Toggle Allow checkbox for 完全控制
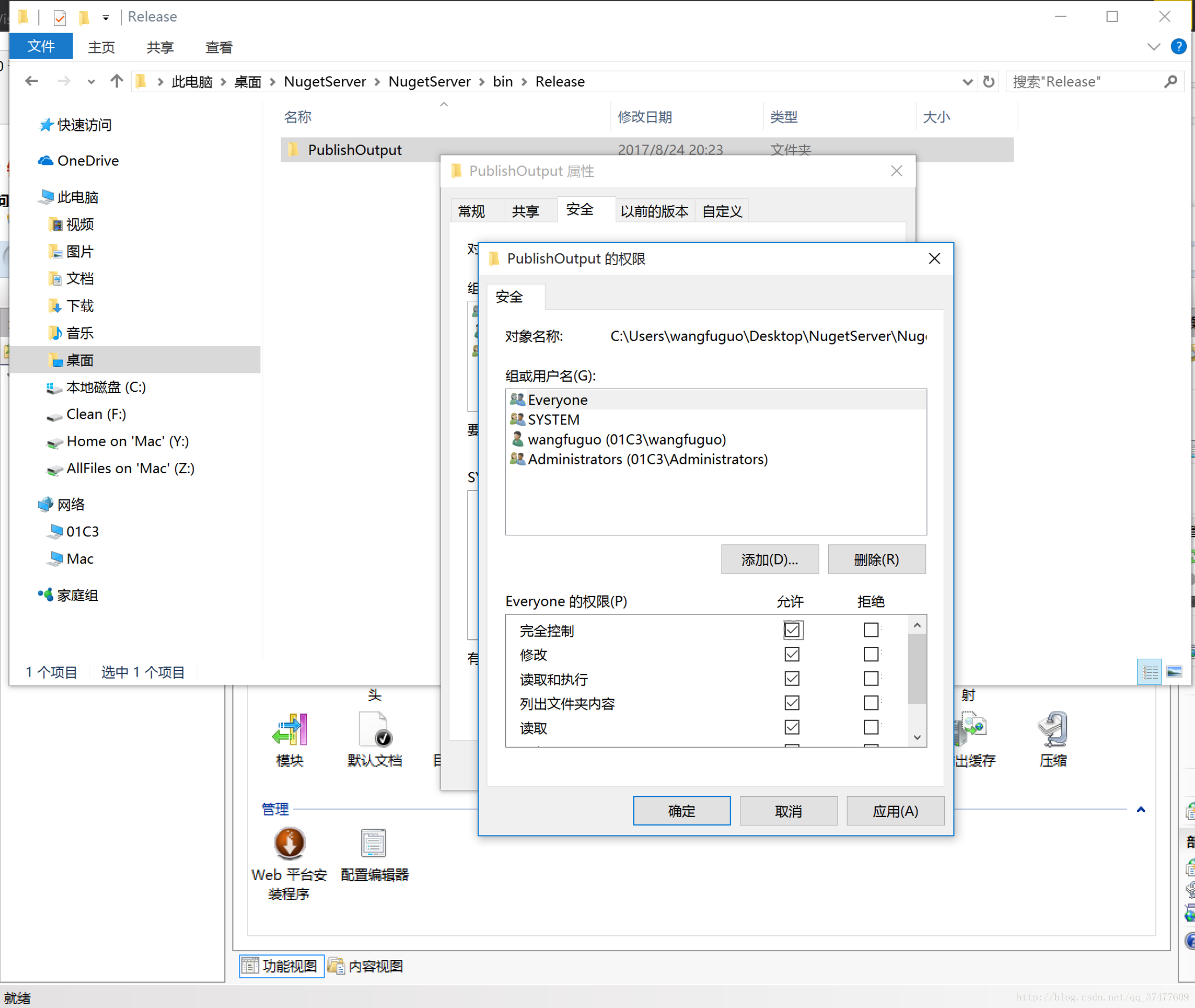This screenshot has height=1008, width=1195. coord(792,630)
